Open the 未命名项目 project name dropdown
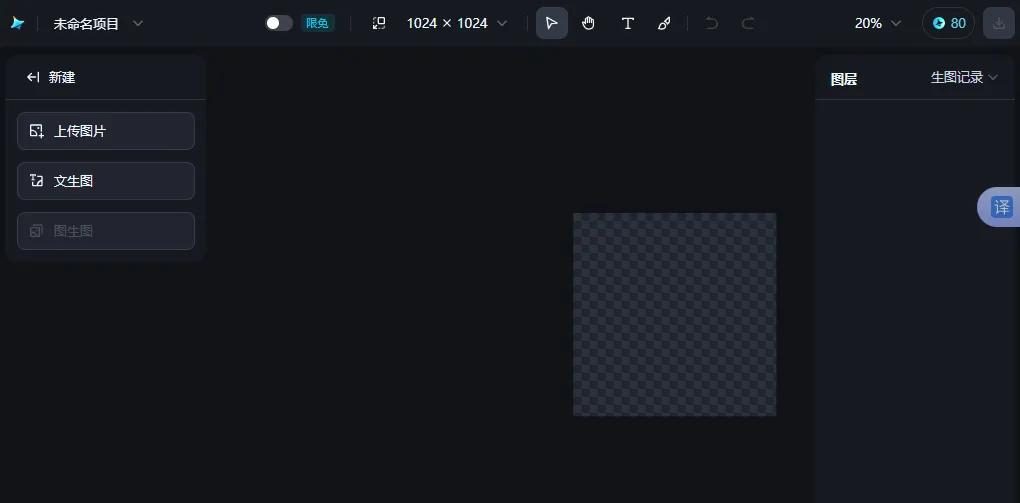This screenshot has width=1020, height=503. 98,24
